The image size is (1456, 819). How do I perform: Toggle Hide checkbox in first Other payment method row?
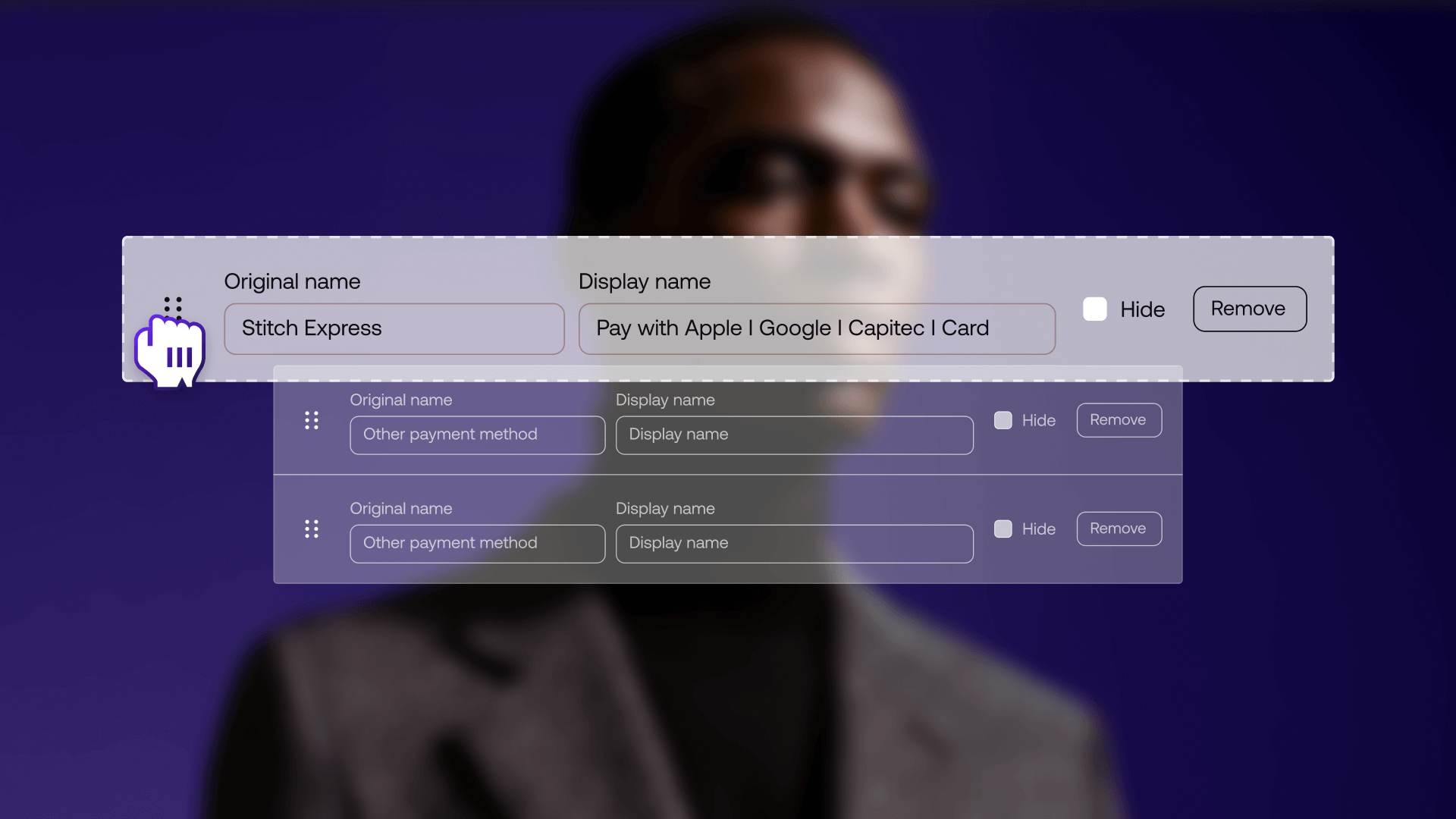(x=1003, y=420)
